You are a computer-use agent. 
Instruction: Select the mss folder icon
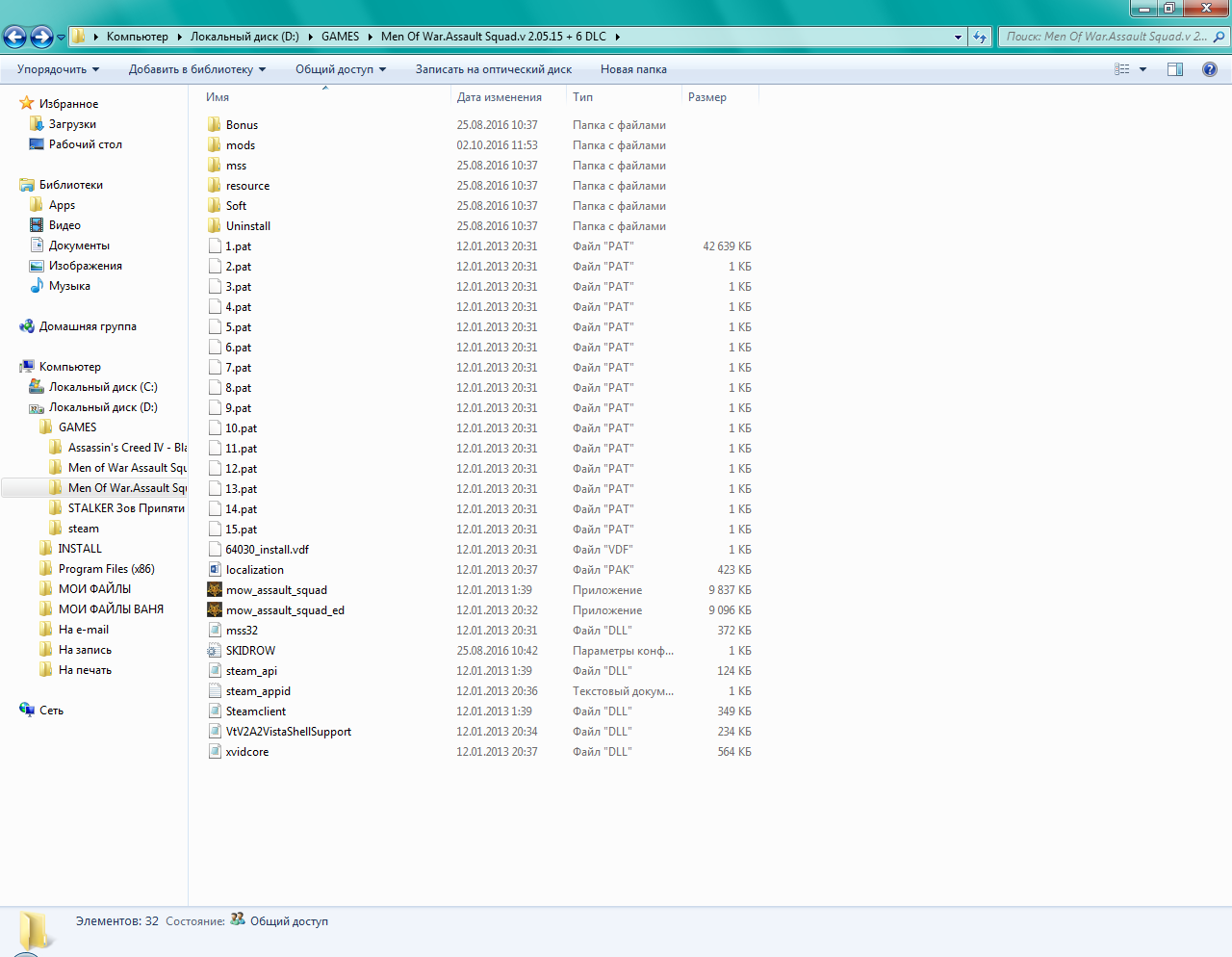coord(215,166)
